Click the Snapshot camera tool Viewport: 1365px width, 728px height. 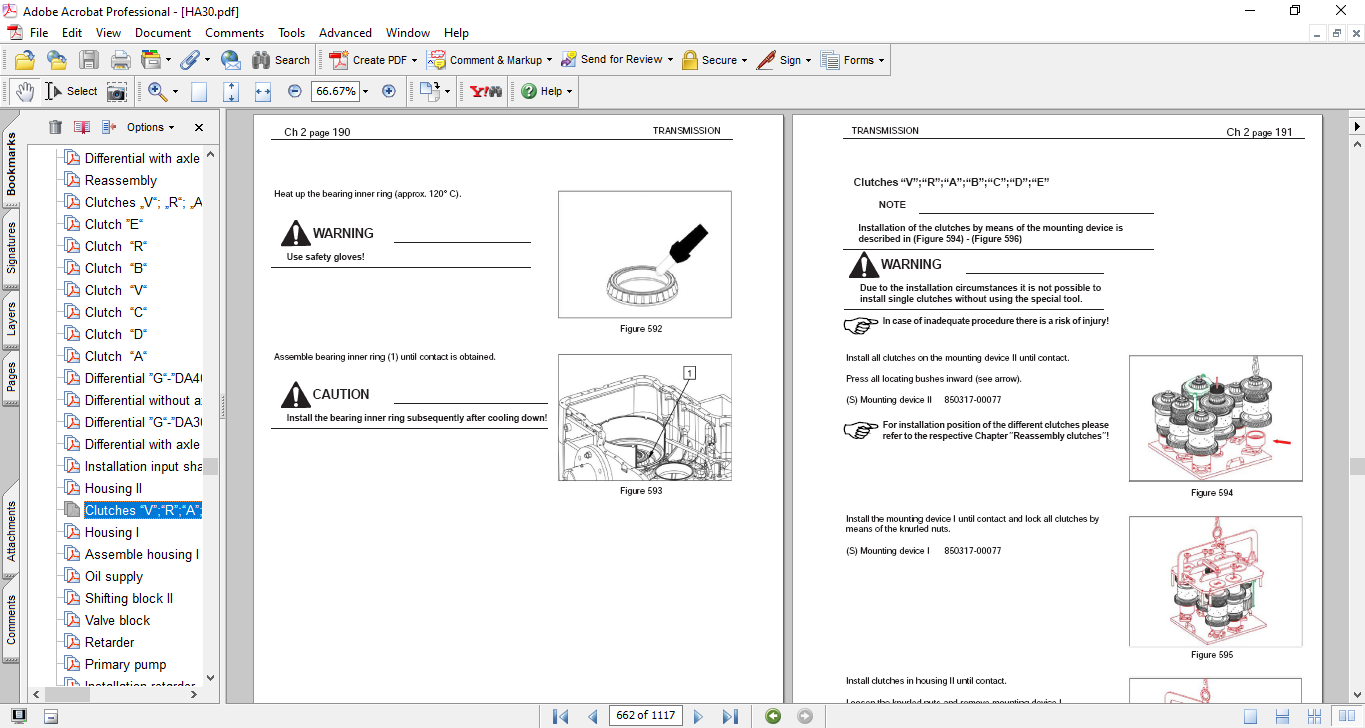(117, 91)
